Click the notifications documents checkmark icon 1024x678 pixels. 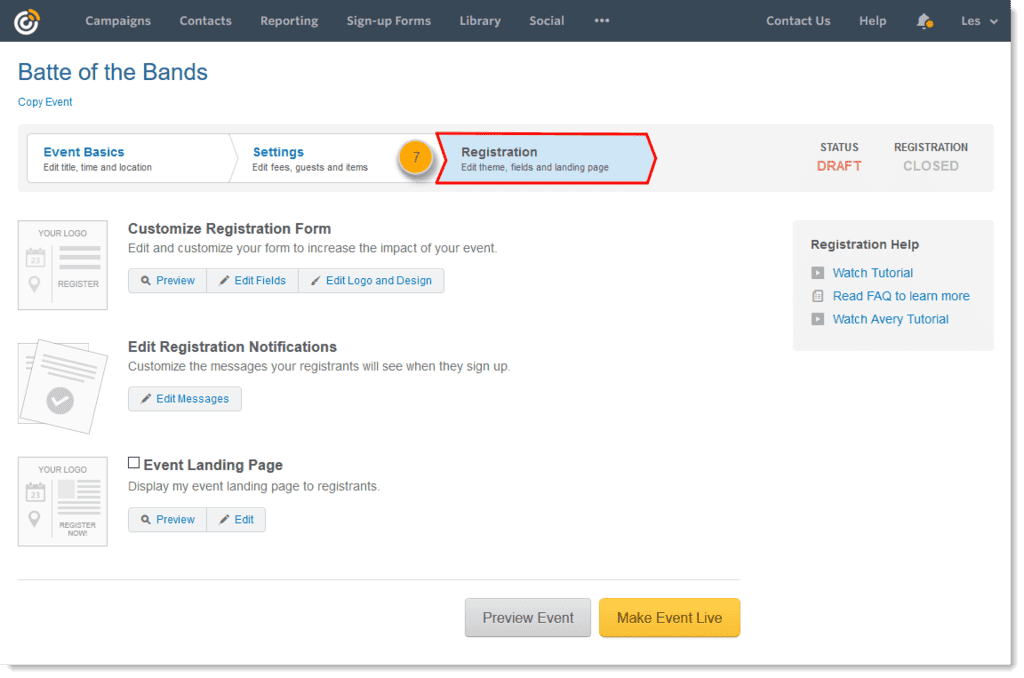click(x=61, y=386)
